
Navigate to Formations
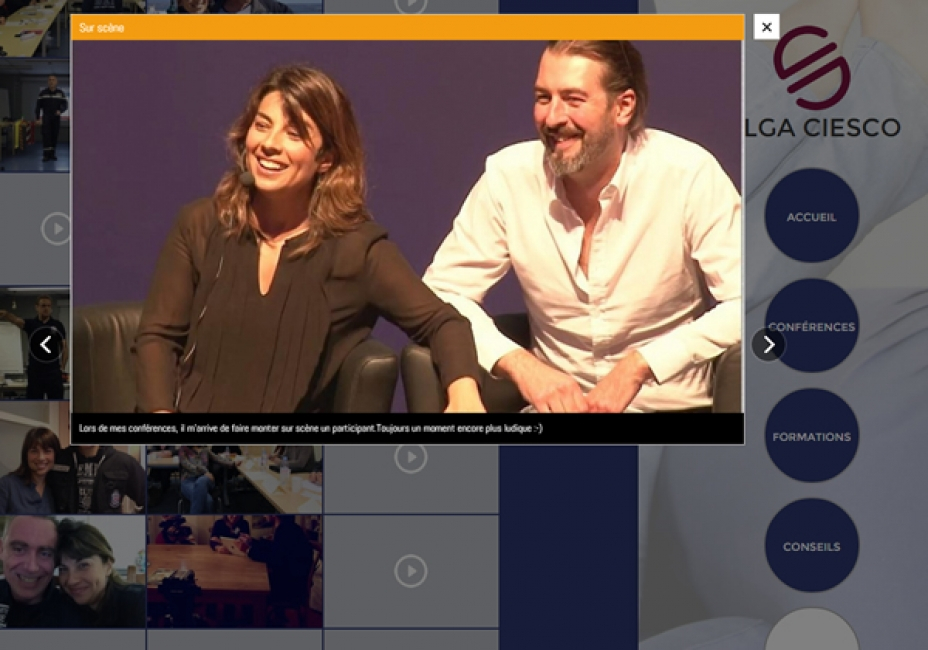point(811,436)
